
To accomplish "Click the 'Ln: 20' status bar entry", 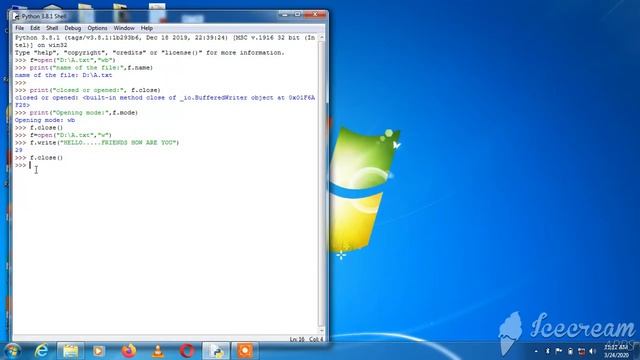I will pos(297,339).
